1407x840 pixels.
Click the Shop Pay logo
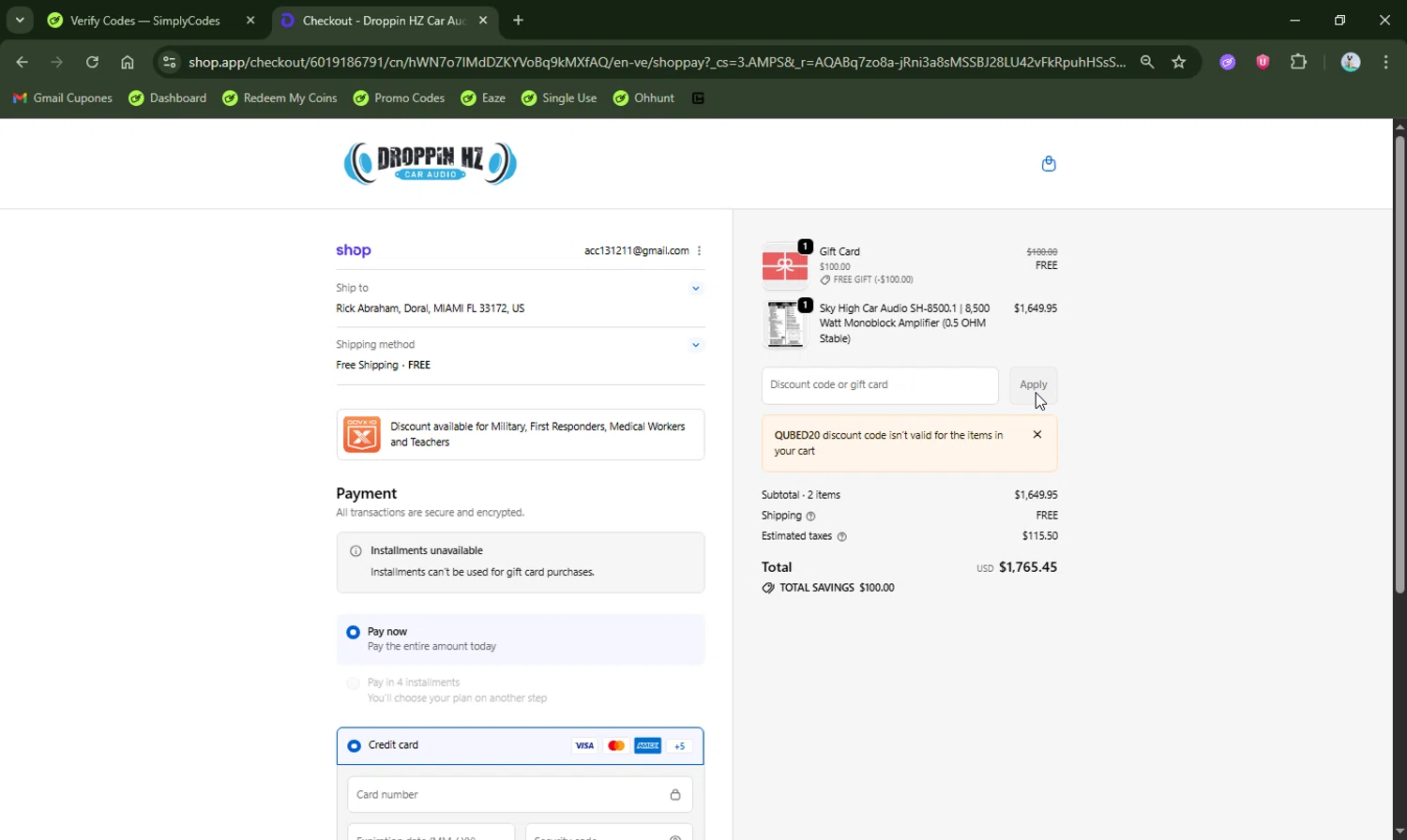pyautogui.click(x=354, y=250)
